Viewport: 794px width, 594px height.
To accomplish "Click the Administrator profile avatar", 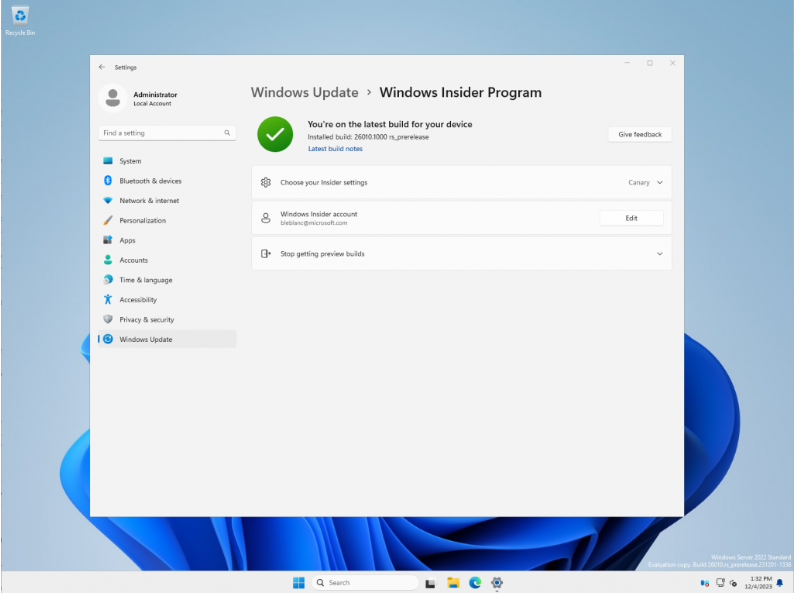I will 113,98.
